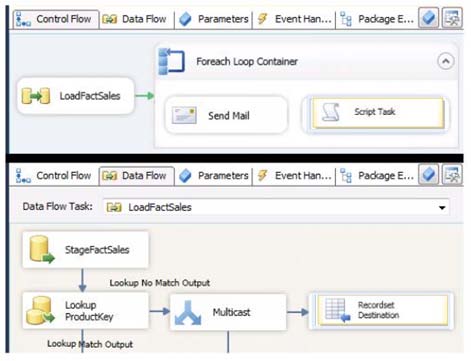
Task: Click the toolbar button right of the diamond, upper pane
Action: 452,18
